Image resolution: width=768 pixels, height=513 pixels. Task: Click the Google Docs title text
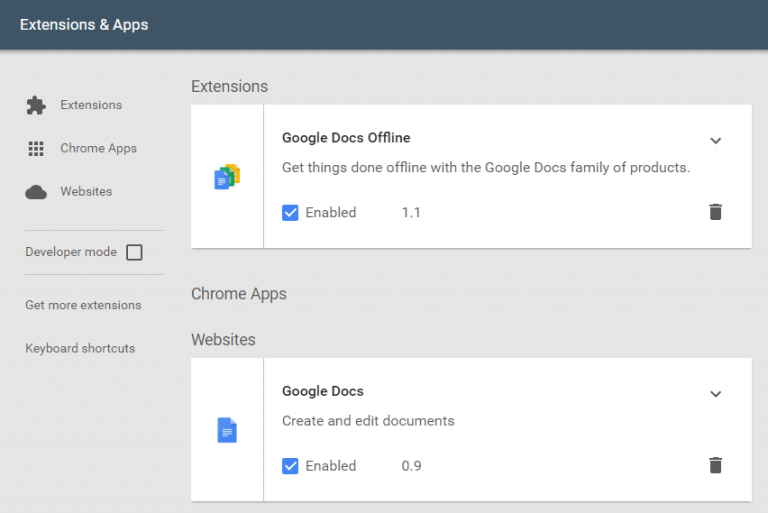click(323, 391)
